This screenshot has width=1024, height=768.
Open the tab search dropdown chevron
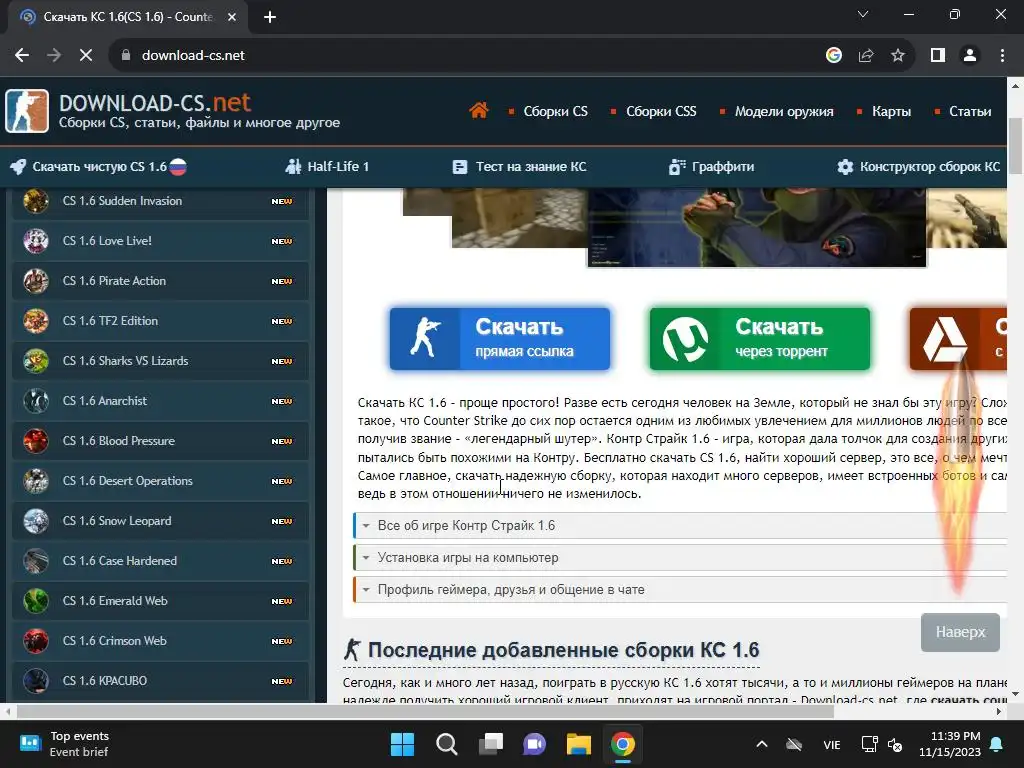click(x=863, y=14)
